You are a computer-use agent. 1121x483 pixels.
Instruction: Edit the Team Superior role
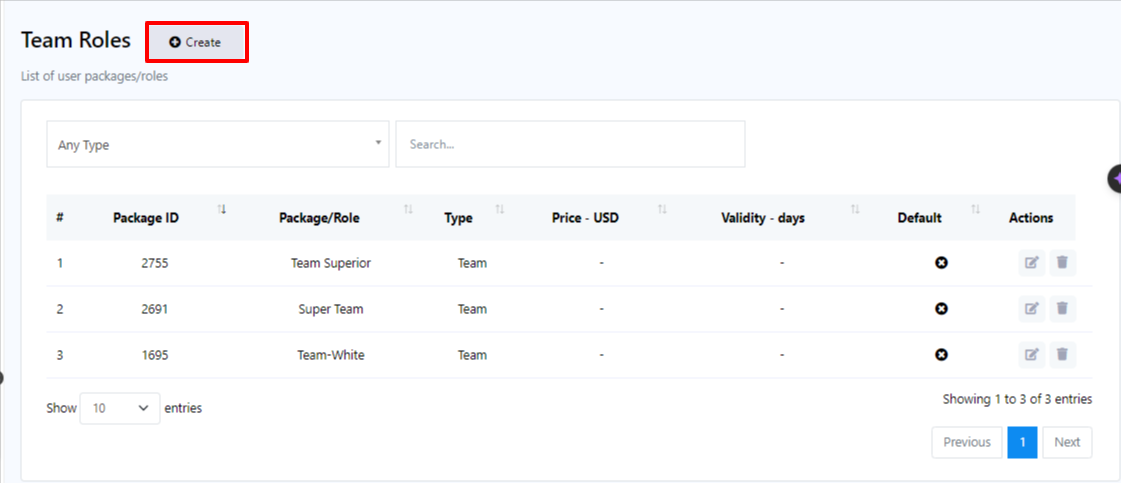click(x=1031, y=263)
